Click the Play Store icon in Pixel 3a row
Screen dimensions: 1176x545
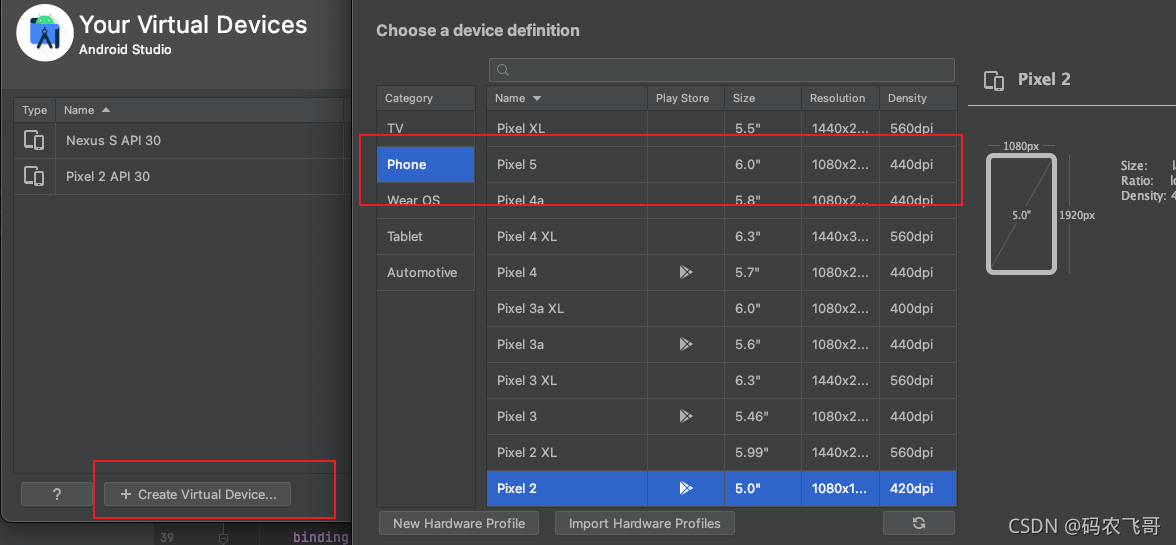(685, 344)
